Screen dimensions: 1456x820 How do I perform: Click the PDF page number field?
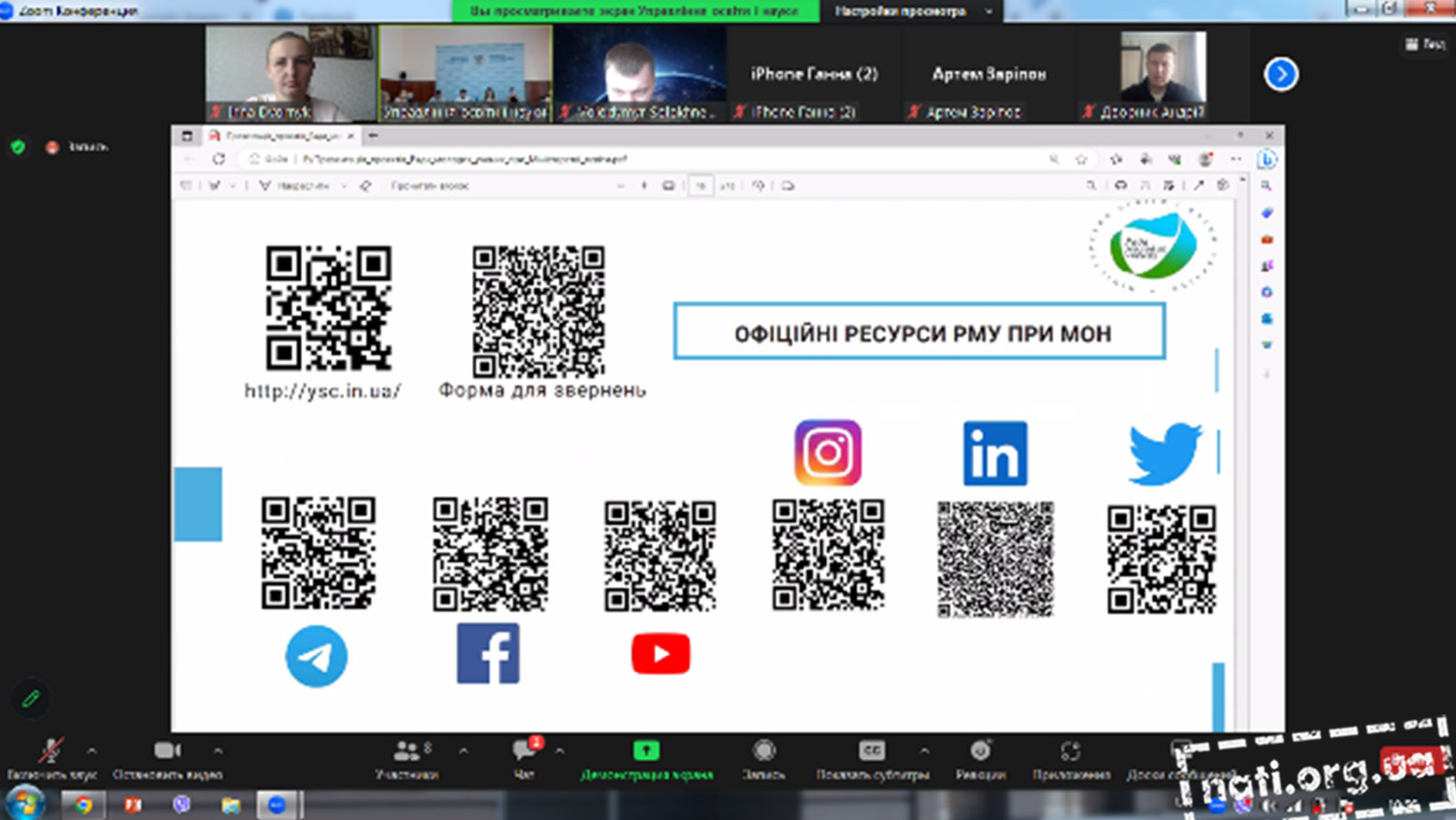click(x=700, y=186)
